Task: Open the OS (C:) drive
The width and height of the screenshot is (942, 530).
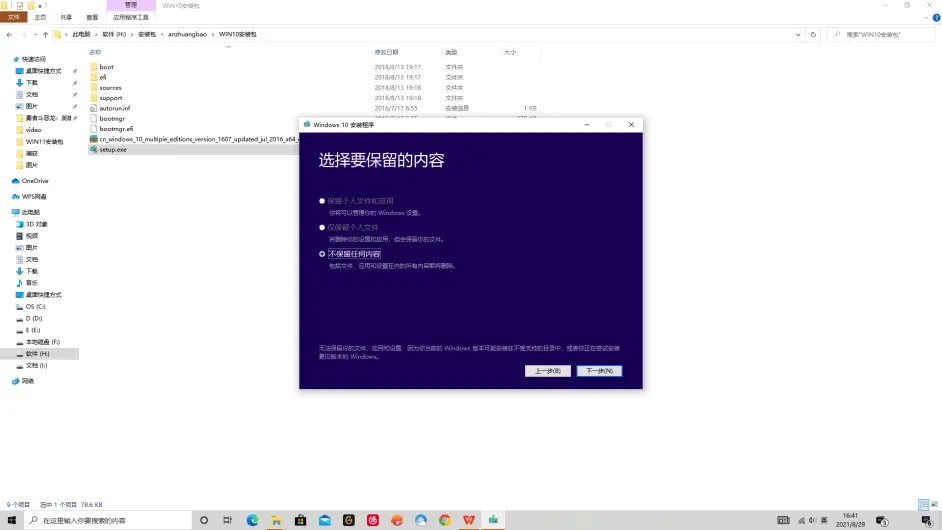Action: click(x=35, y=306)
